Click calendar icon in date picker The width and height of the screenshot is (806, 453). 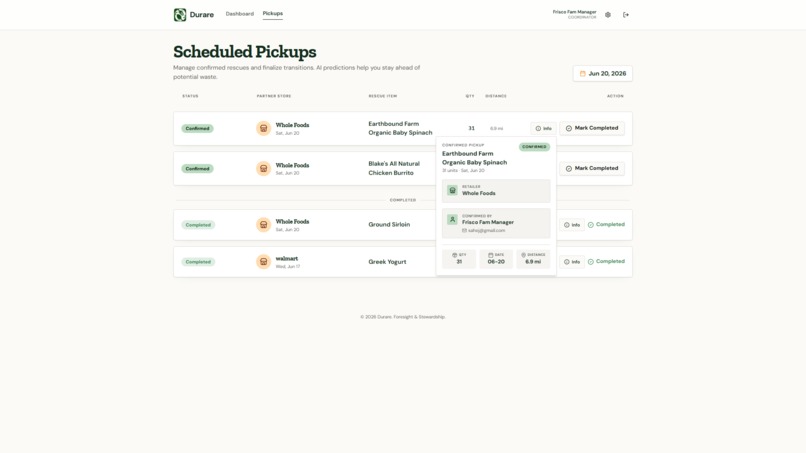point(582,74)
